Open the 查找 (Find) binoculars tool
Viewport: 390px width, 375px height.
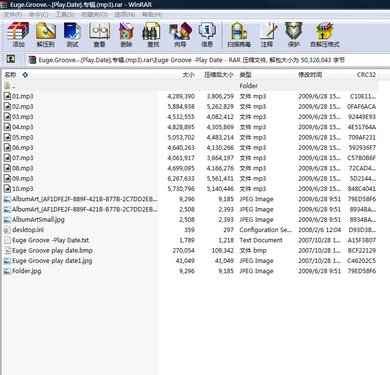(x=153, y=34)
